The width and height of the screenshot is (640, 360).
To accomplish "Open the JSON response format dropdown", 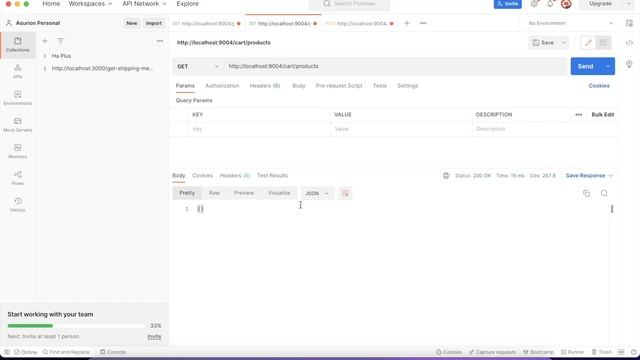I will click(x=317, y=193).
